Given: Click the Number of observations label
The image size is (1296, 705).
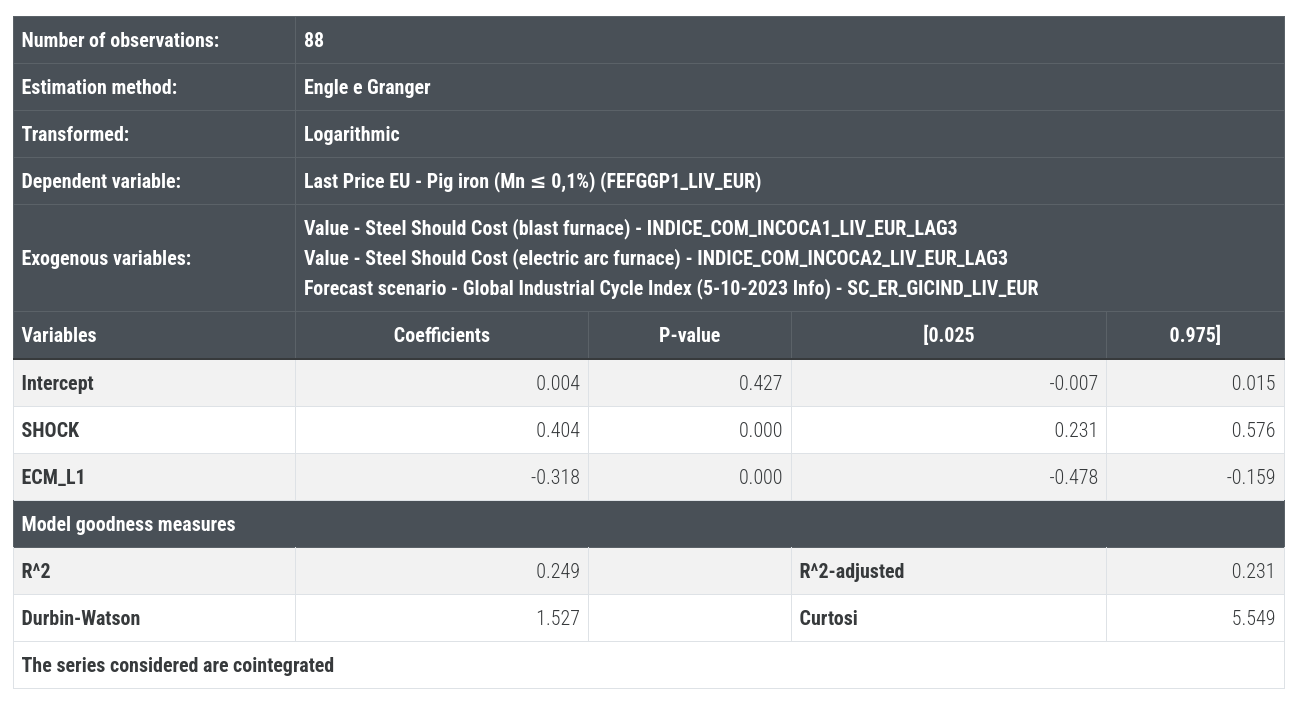Looking at the screenshot, I should click(x=120, y=40).
